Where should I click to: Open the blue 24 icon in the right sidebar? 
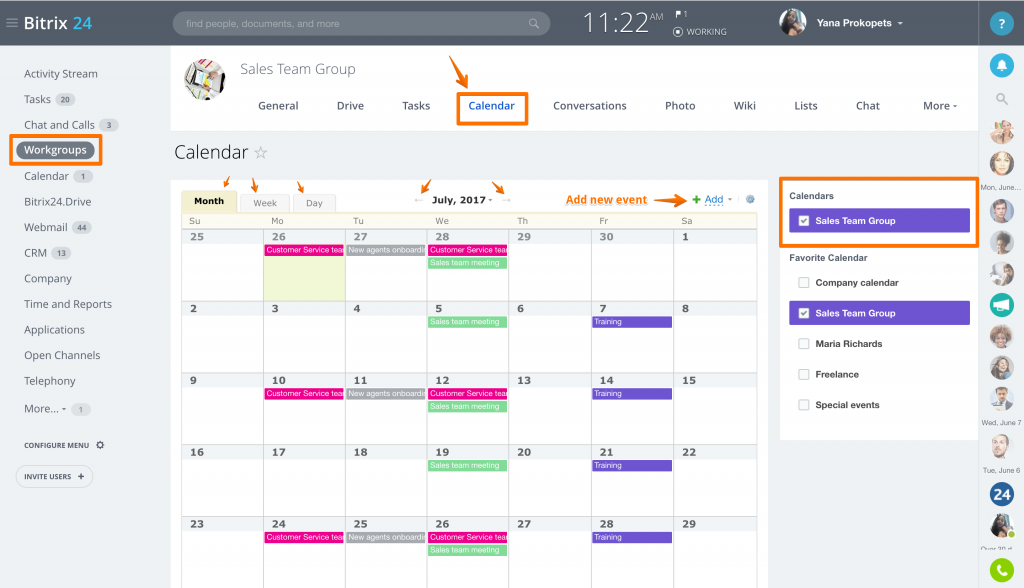1001,495
